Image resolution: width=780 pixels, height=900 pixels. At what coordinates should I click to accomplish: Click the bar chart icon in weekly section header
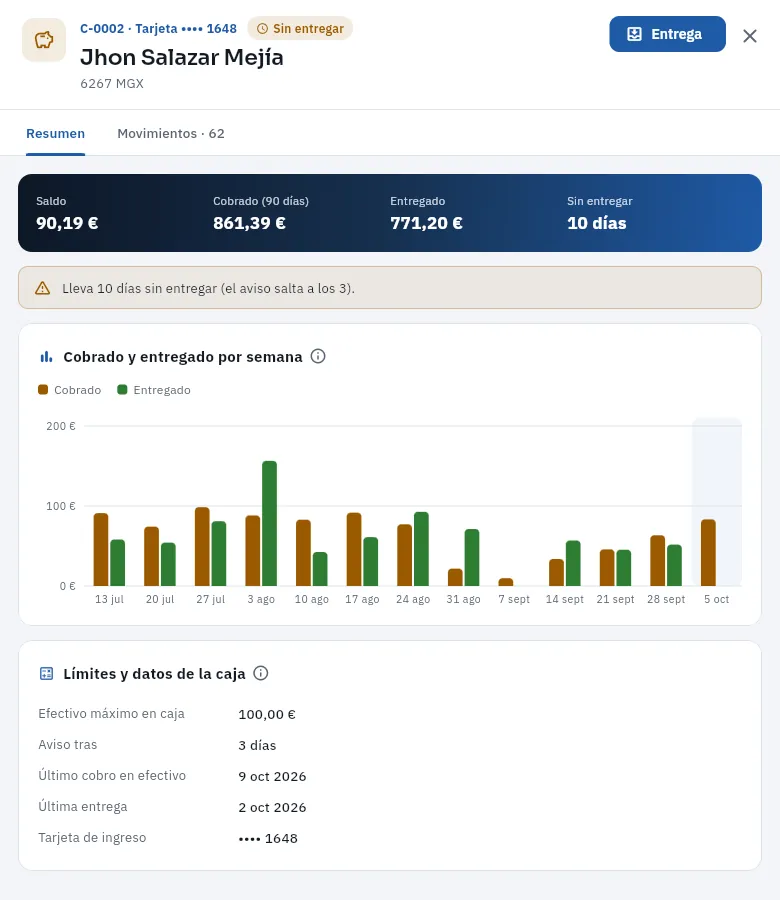pyautogui.click(x=46, y=357)
